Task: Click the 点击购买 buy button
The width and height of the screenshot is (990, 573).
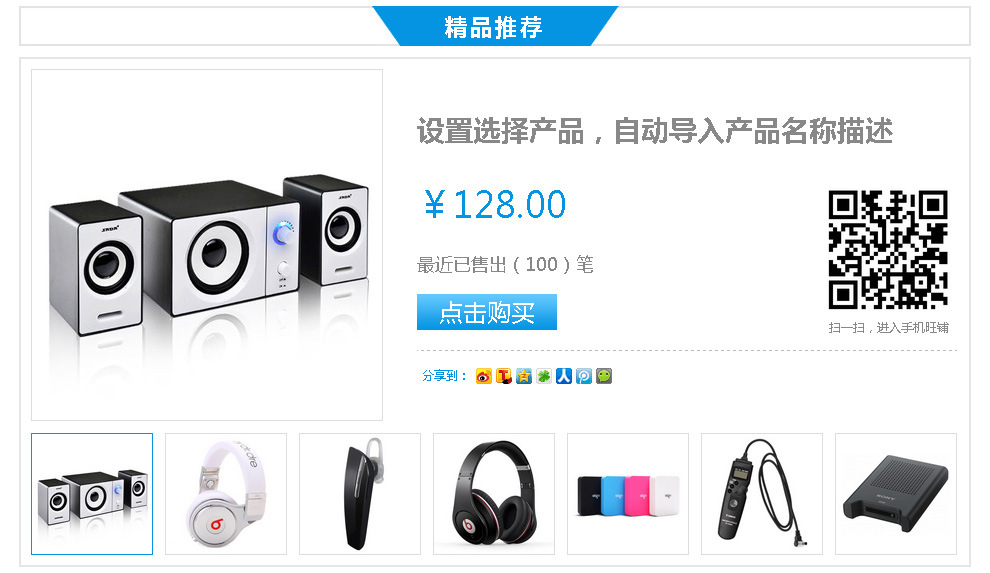Action: pos(487,312)
